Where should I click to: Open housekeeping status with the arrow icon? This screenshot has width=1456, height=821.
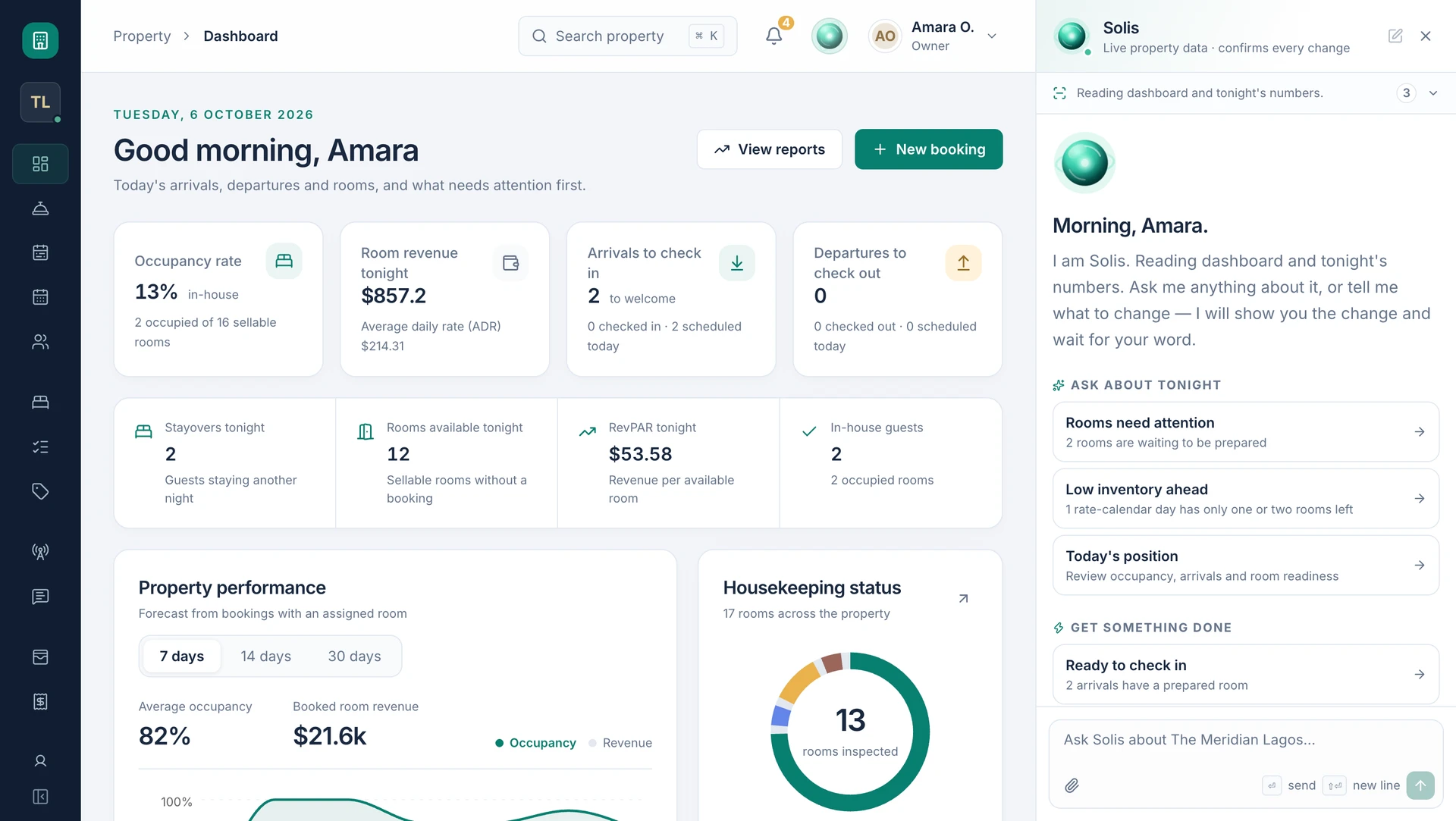pos(963,599)
